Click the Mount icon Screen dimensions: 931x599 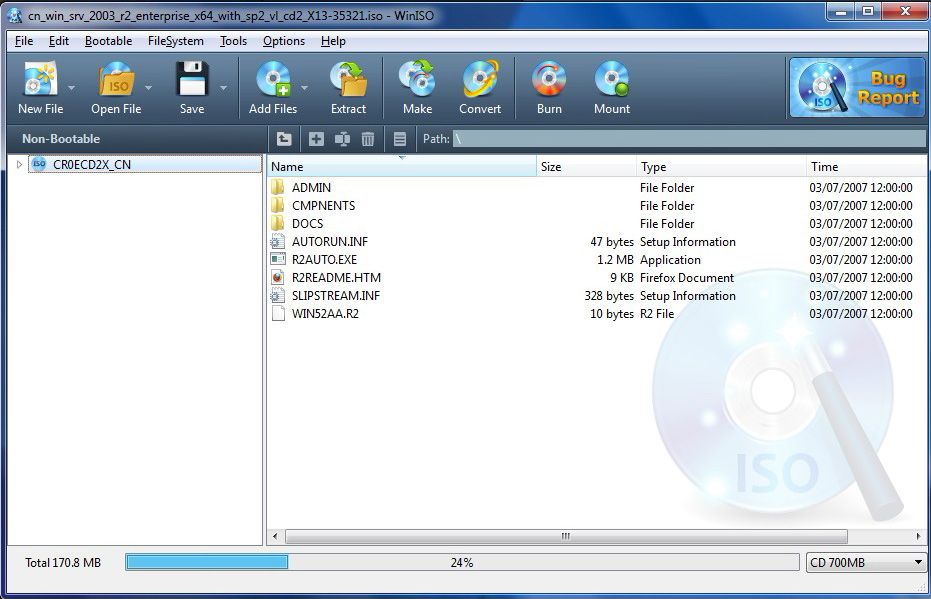tap(611, 86)
